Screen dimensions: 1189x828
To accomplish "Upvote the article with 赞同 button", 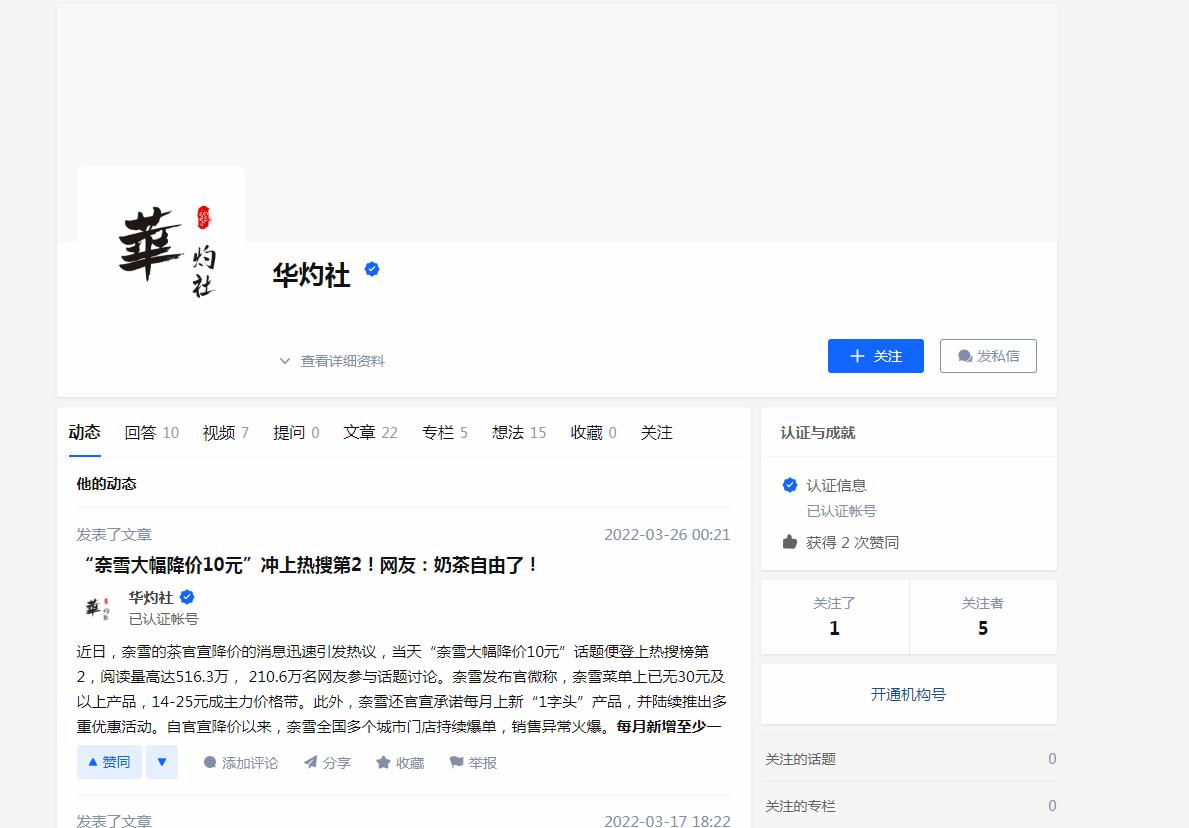I will [x=109, y=762].
